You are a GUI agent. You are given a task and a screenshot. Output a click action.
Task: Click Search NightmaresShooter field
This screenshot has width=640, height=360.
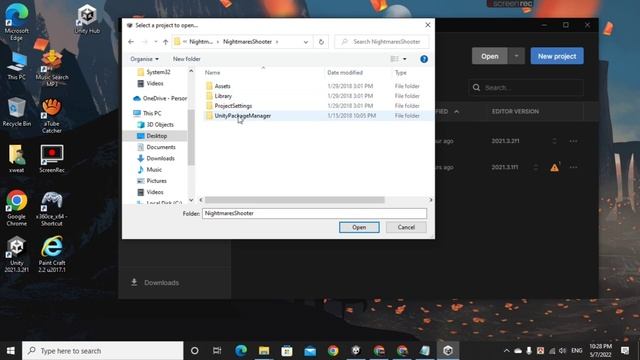click(382, 42)
